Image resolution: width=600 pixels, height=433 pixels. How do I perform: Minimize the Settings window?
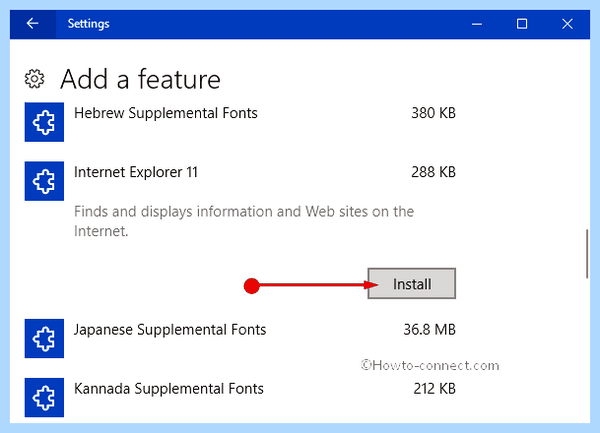point(477,24)
